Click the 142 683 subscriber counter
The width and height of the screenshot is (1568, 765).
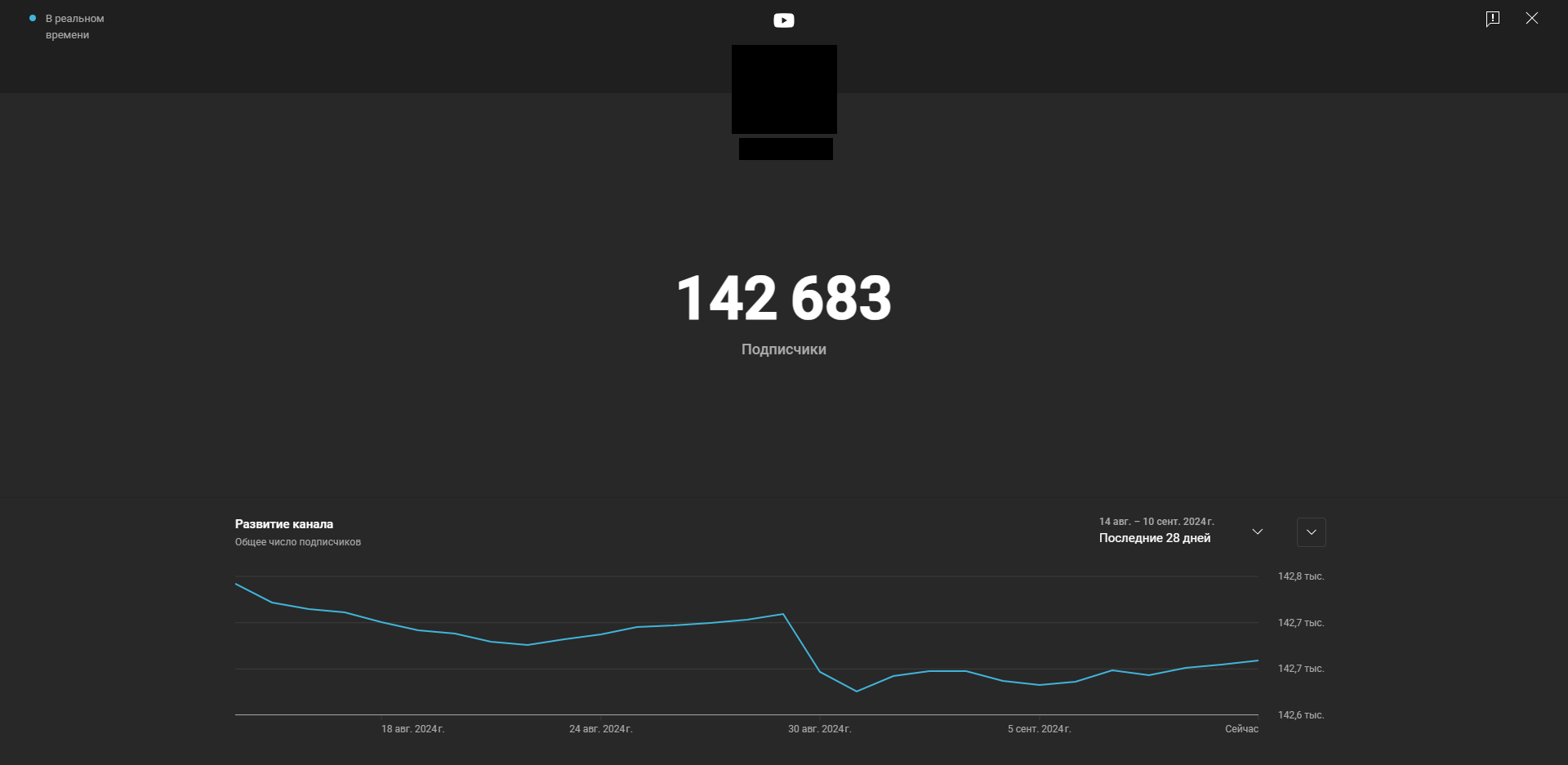[784, 298]
